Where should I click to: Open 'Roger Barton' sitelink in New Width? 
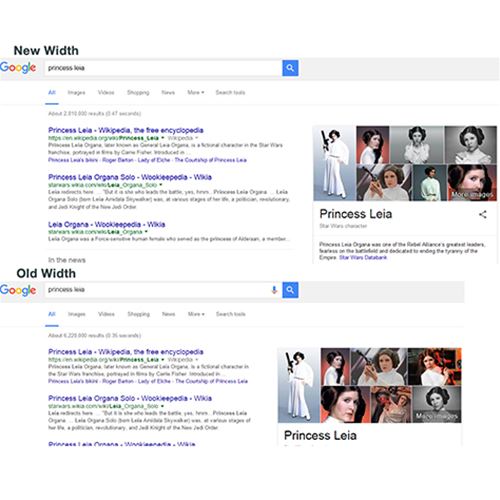pos(118,160)
